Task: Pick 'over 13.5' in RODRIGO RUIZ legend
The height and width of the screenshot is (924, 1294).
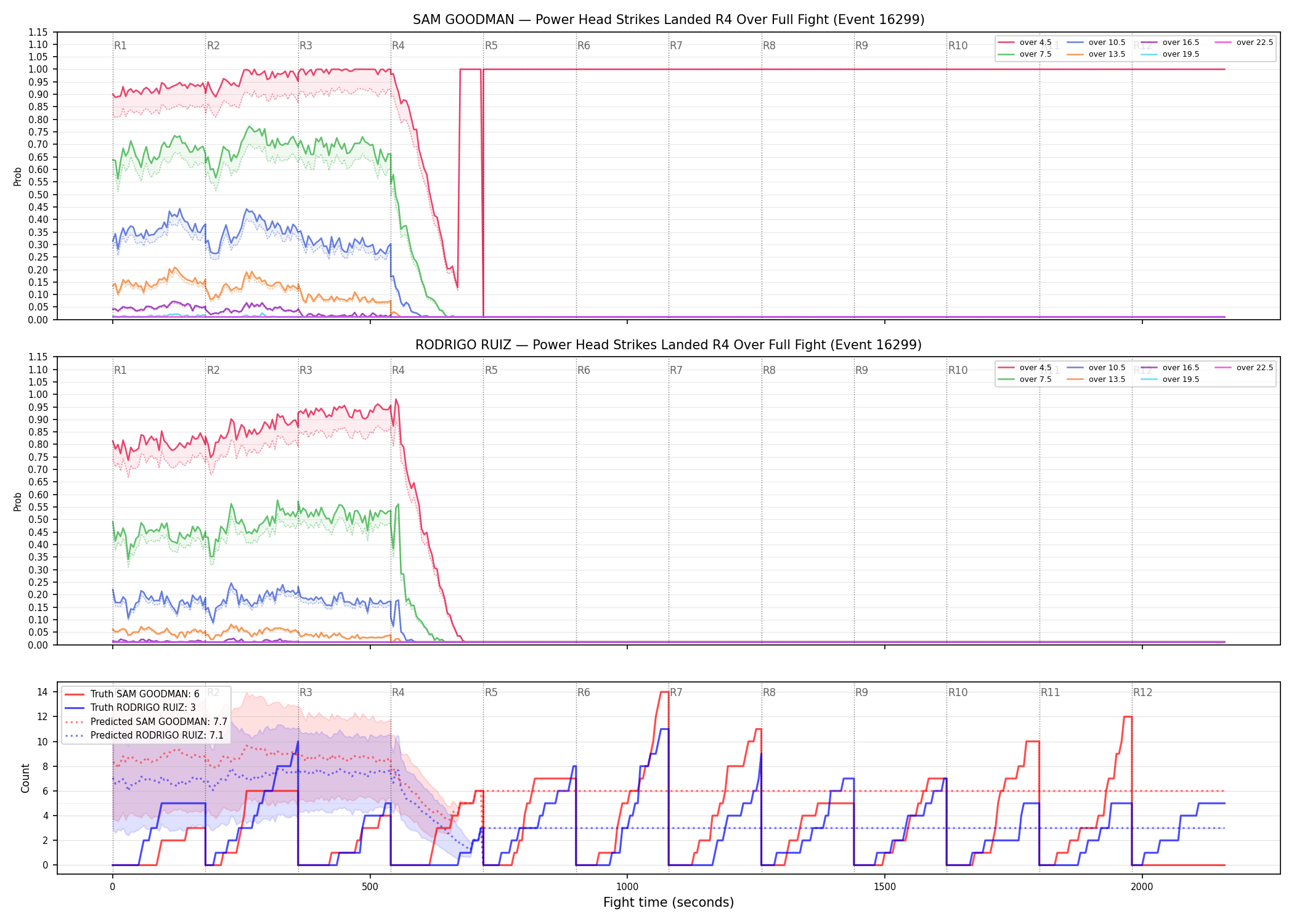Action: 1096,379
